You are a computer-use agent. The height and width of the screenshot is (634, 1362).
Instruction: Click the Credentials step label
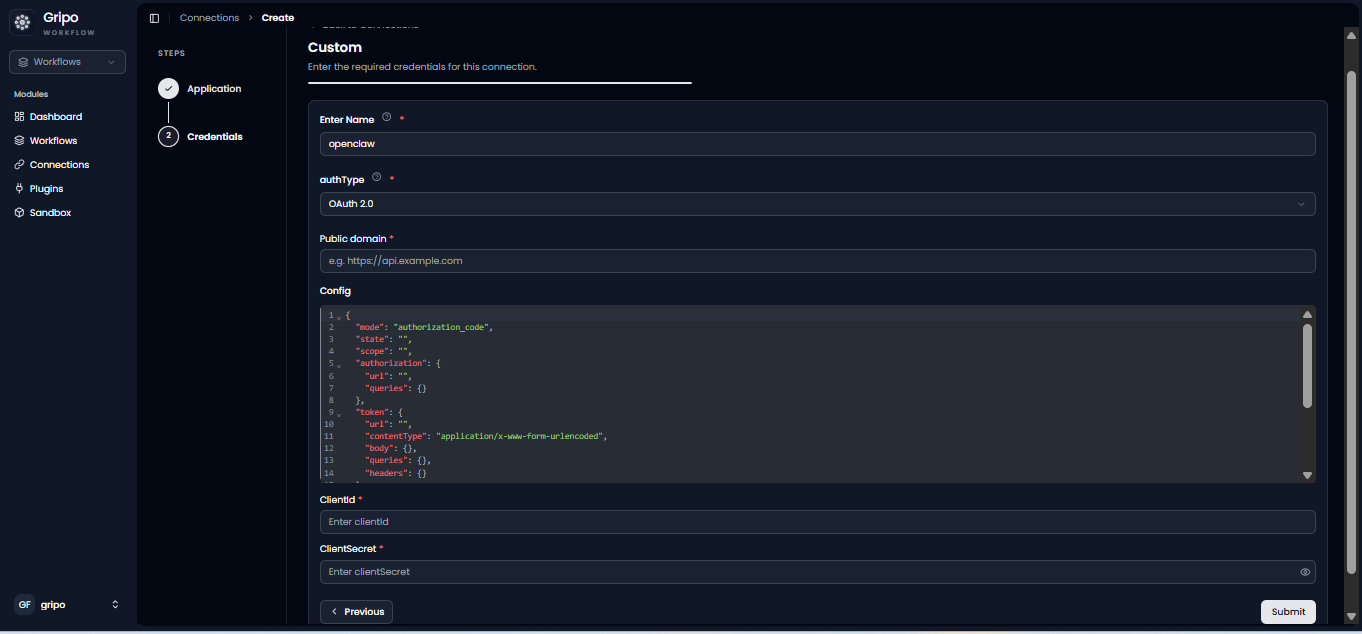215,137
